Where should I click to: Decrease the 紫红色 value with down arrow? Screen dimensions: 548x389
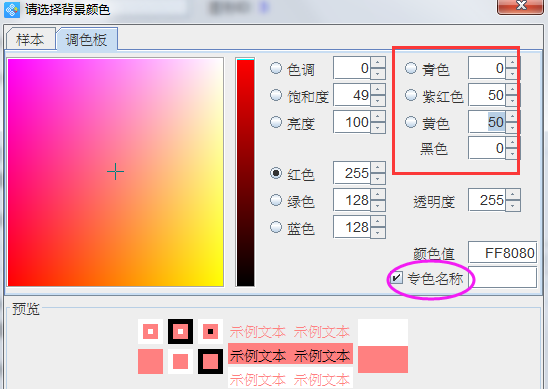[x=513, y=101]
